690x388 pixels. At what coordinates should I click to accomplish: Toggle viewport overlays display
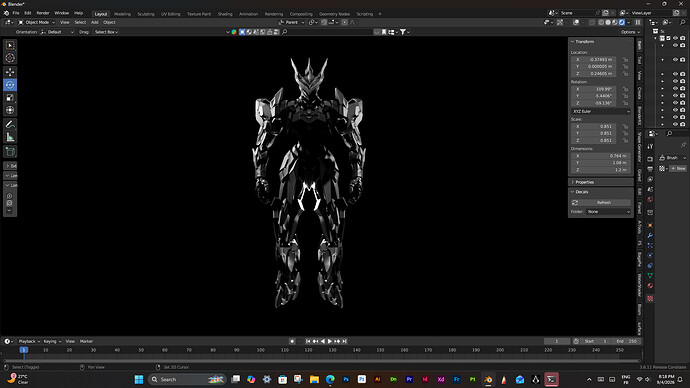coord(576,22)
